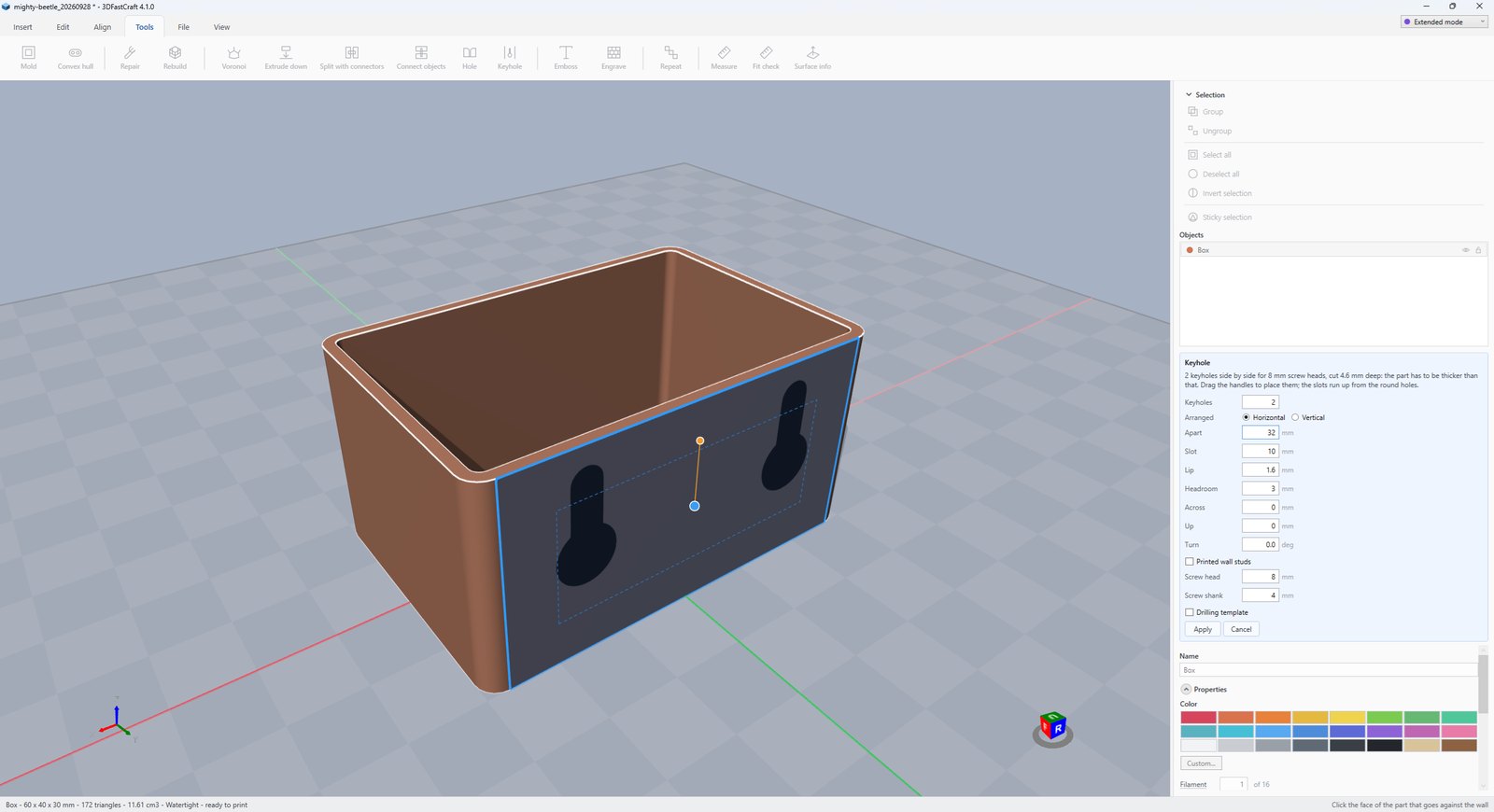Click the view orientation cube

(x=1053, y=727)
